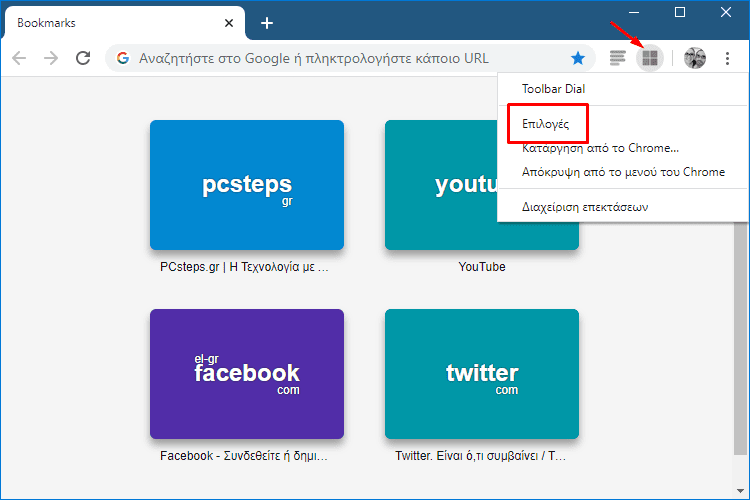Image resolution: width=750 pixels, height=500 pixels.
Task: Open the user profile avatar
Action: pos(695,59)
